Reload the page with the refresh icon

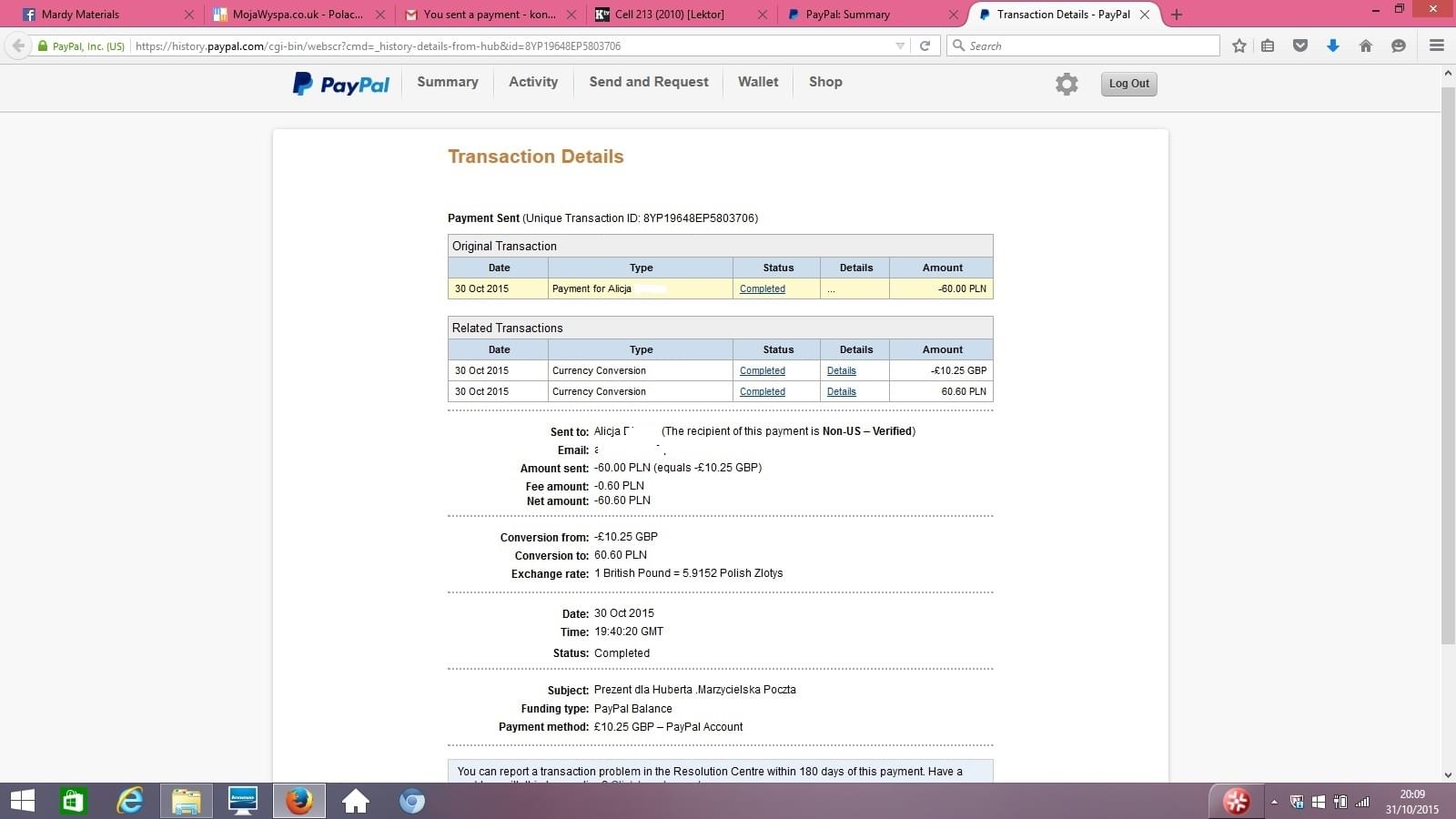[x=925, y=45]
